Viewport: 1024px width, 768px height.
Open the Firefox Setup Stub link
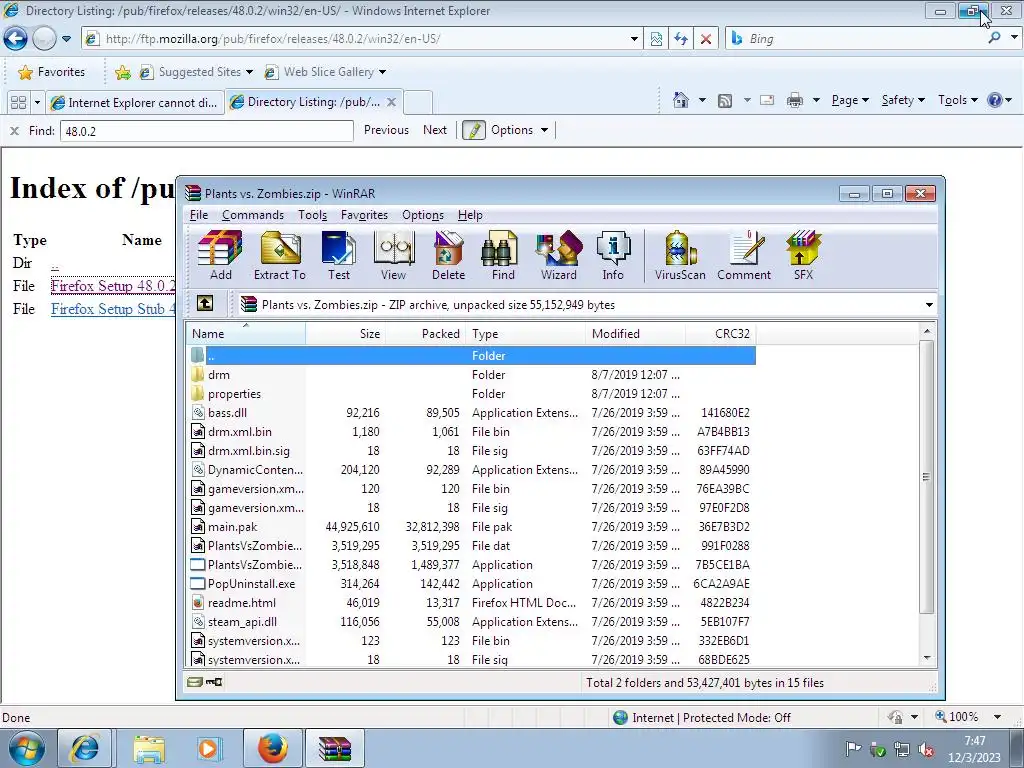[x=113, y=309]
